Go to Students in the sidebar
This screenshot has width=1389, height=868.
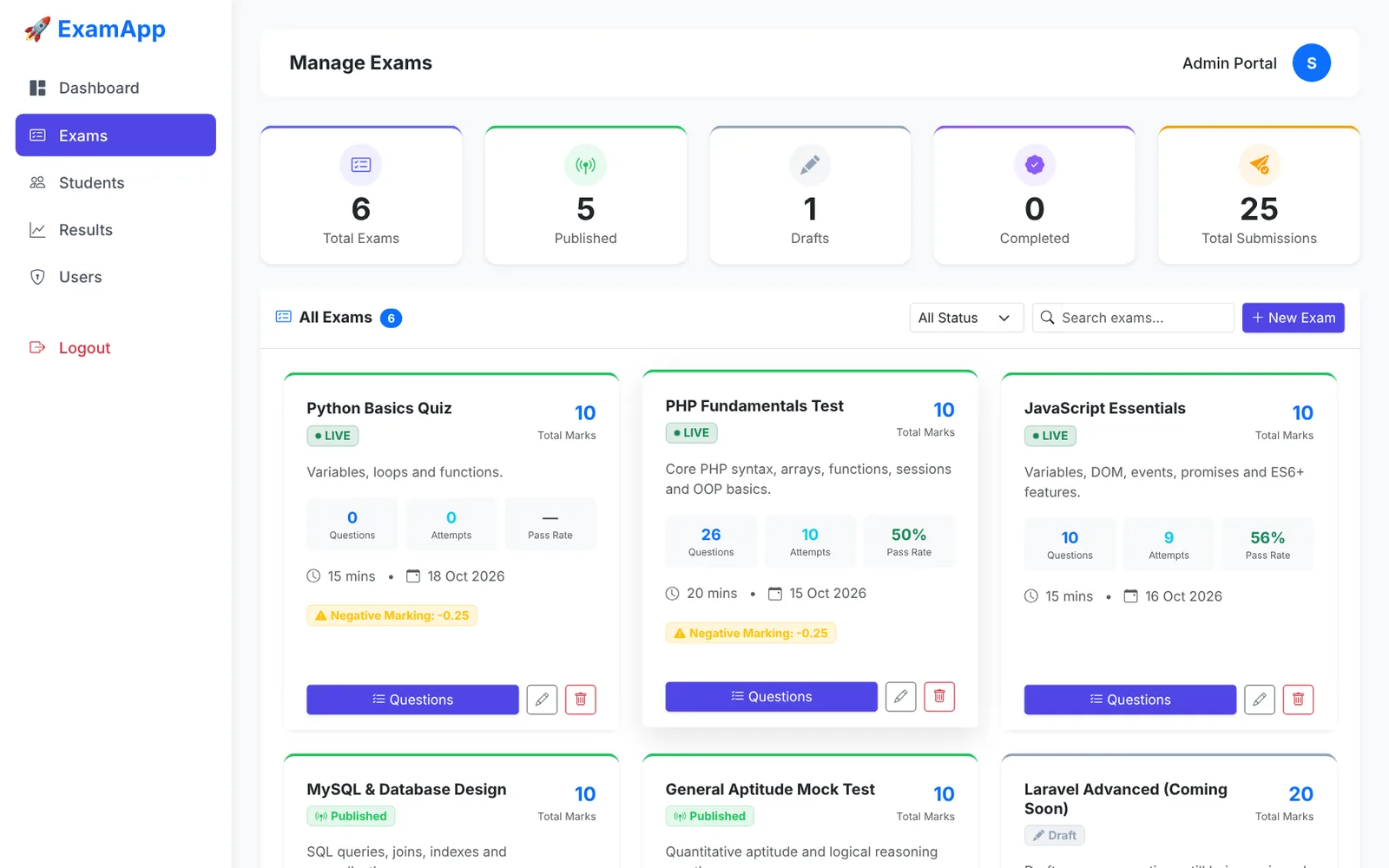(x=115, y=182)
